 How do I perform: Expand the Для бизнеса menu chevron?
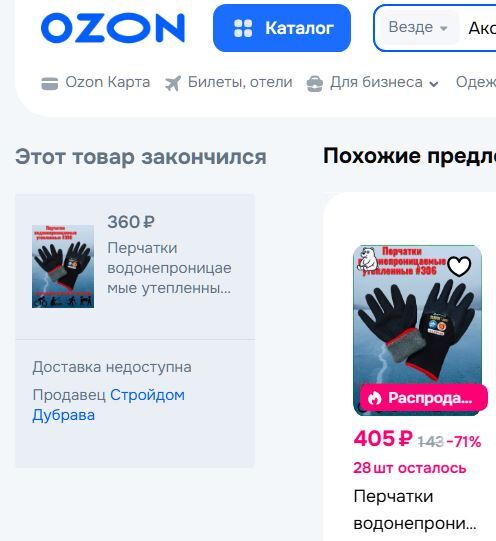(x=434, y=84)
